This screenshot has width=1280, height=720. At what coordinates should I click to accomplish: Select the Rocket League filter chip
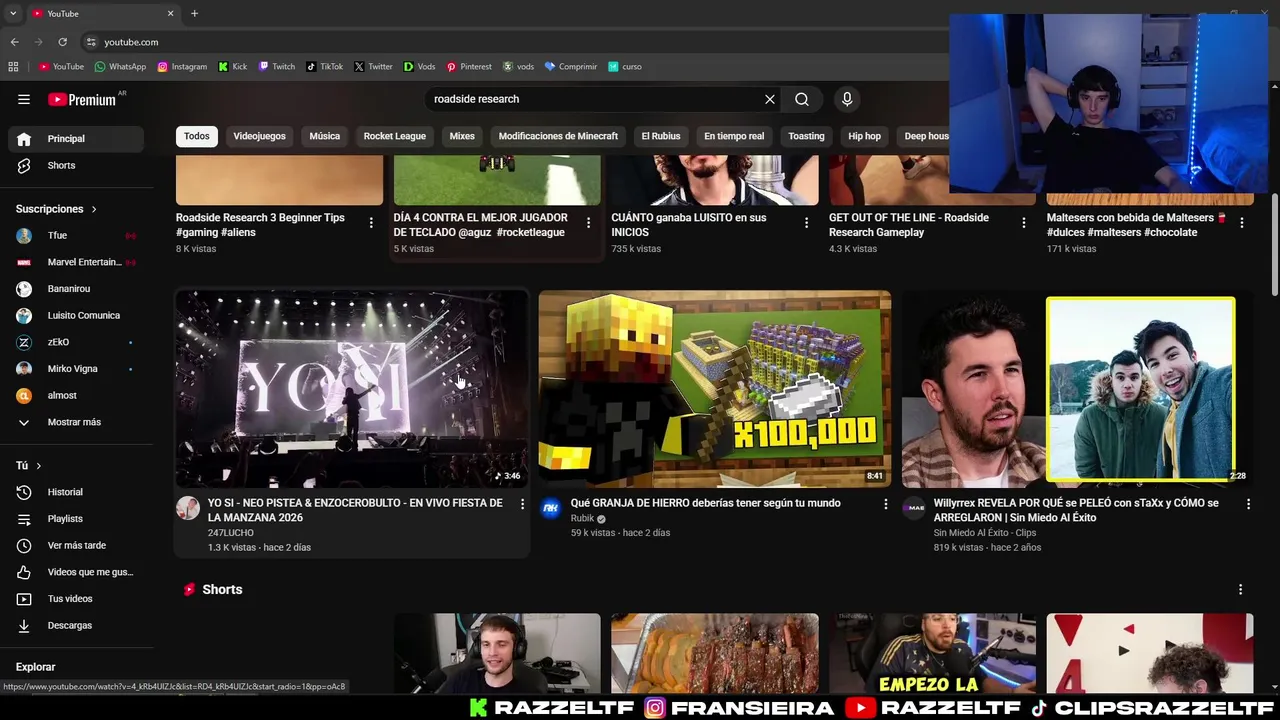pos(394,136)
